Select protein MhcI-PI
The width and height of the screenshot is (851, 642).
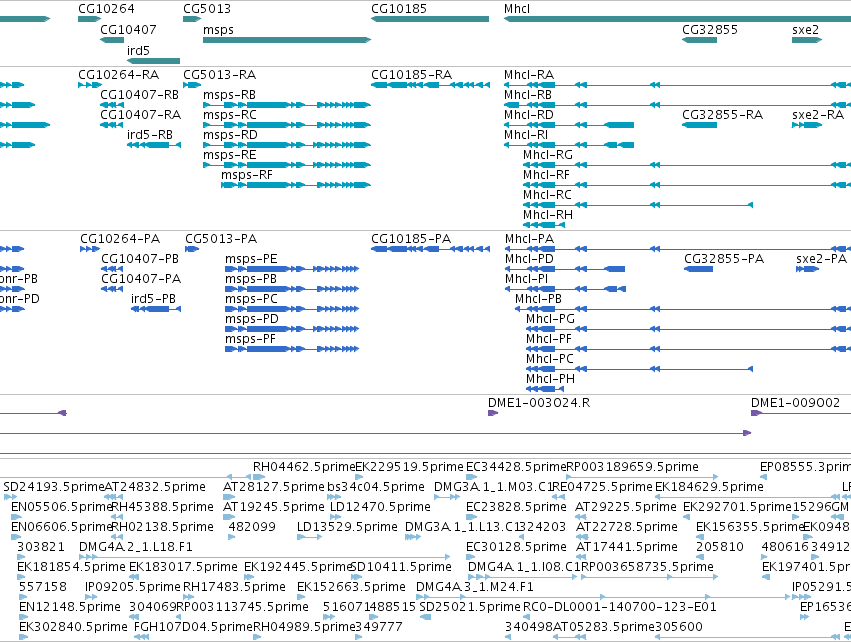coord(565,289)
